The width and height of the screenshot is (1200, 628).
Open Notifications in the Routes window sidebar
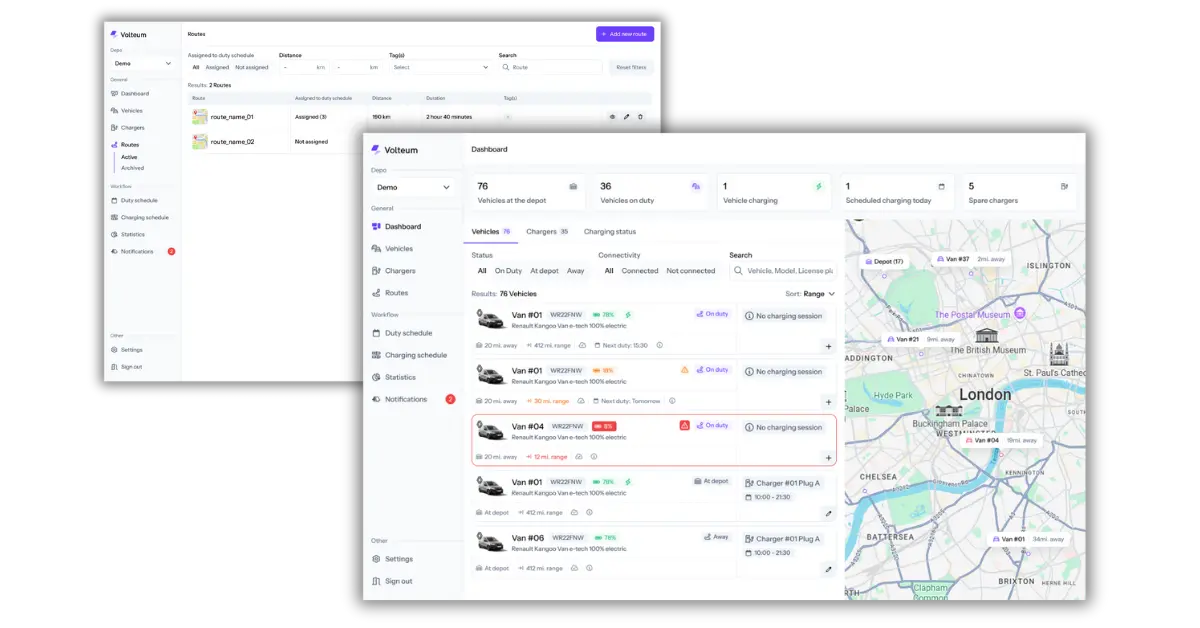pos(137,251)
